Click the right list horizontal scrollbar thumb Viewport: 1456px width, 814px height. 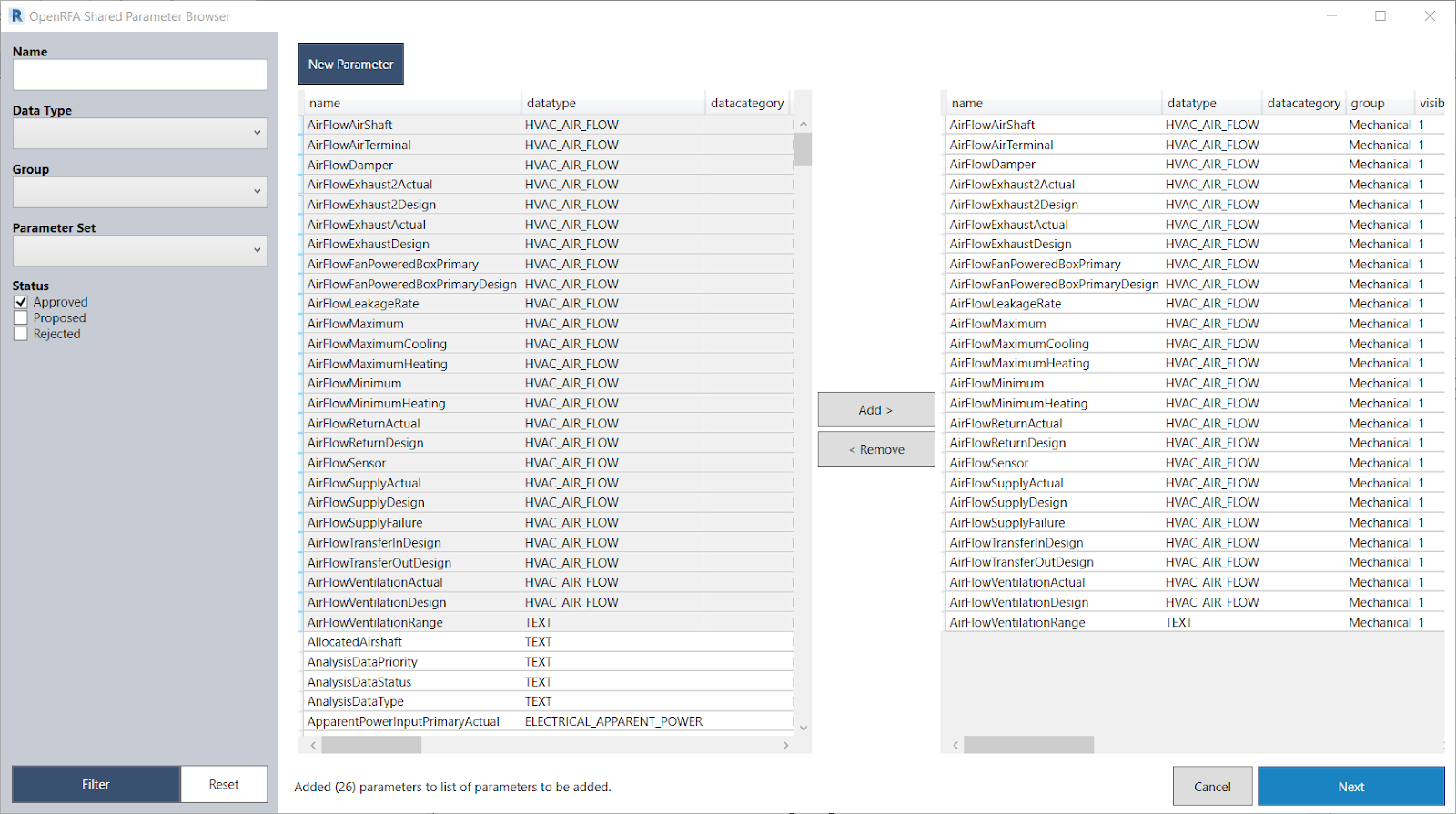tap(1029, 745)
